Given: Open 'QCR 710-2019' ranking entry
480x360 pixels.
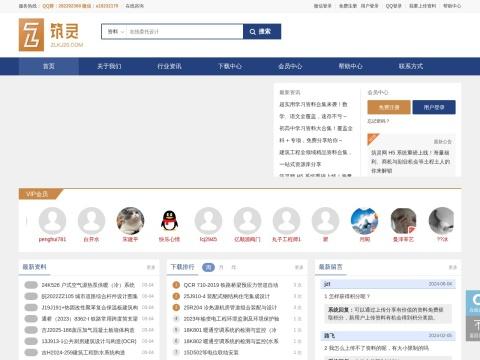Looking at the screenshot, I should (x=231, y=285).
